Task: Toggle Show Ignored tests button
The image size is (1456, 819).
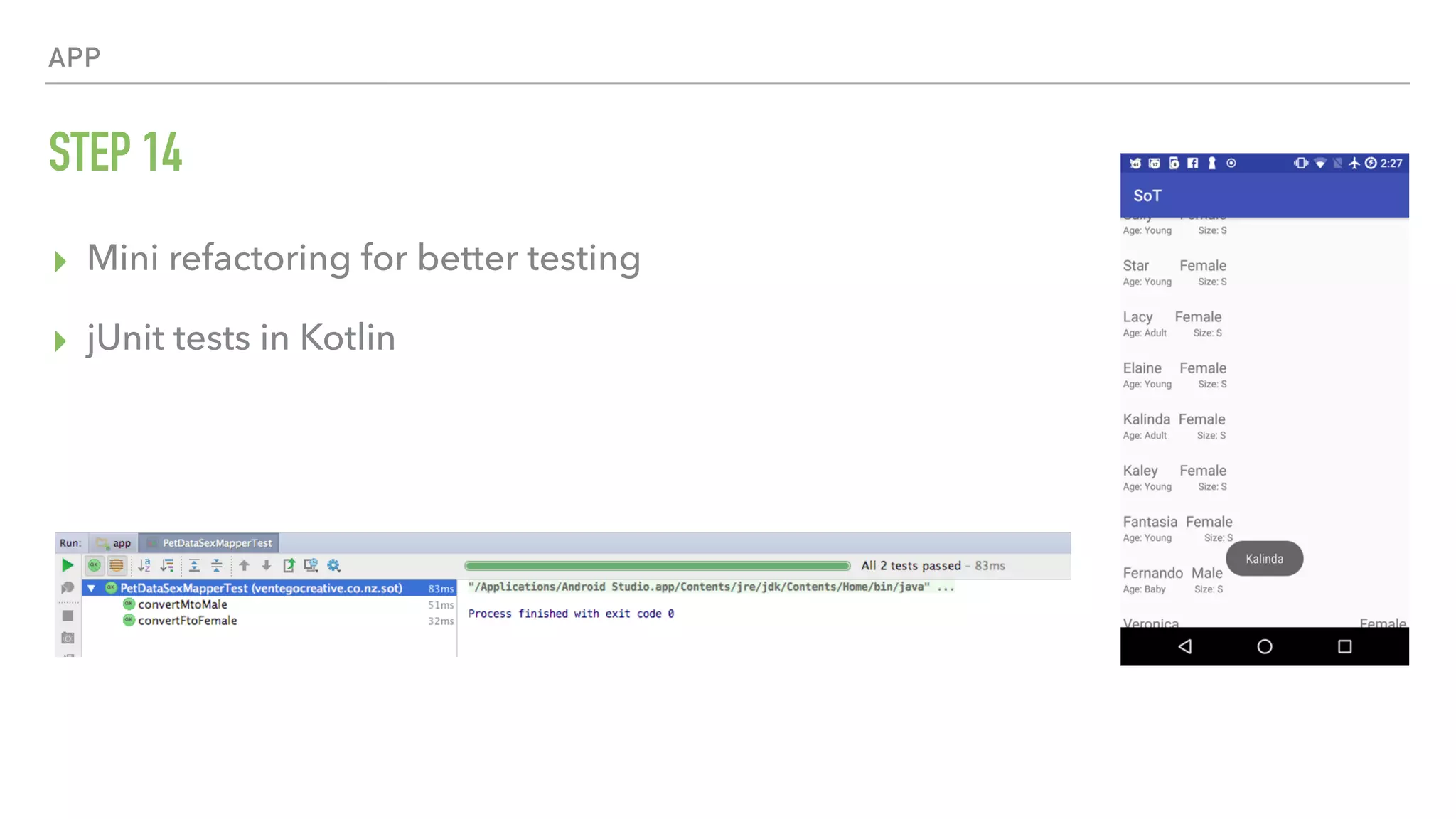Action: 117,565
